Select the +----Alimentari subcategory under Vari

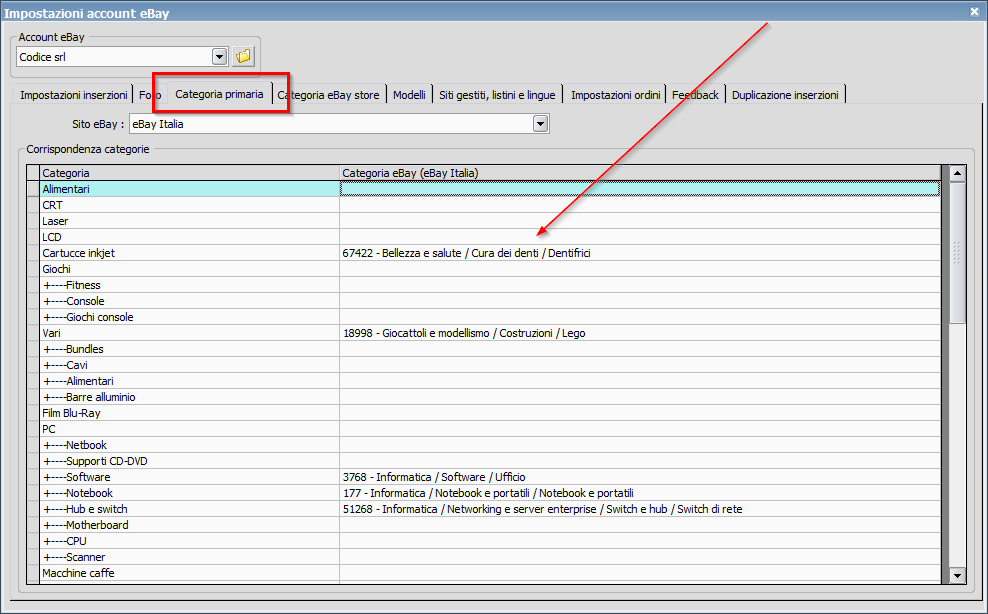pos(190,381)
